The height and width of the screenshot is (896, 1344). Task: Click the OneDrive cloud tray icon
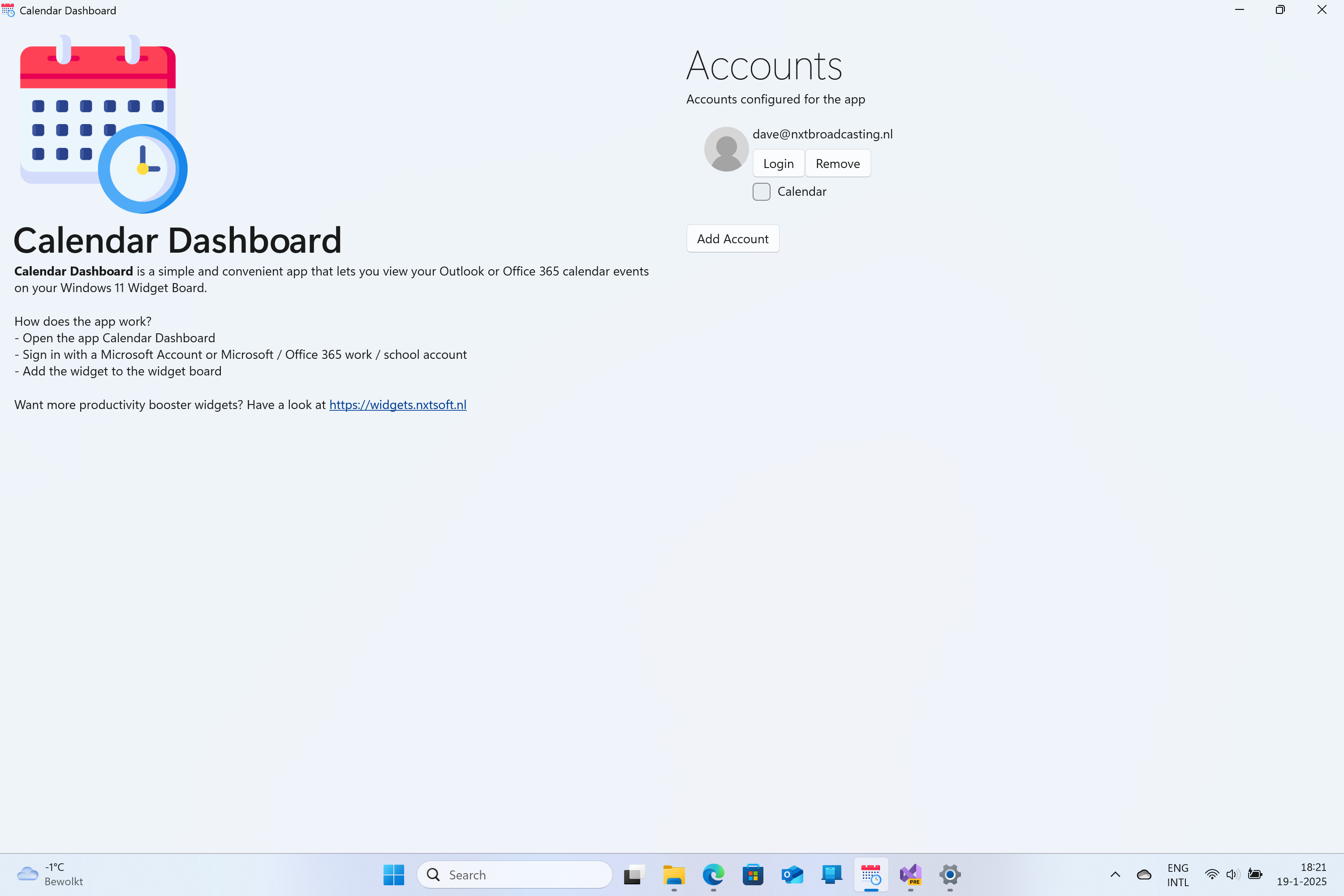coord(1144,874)
